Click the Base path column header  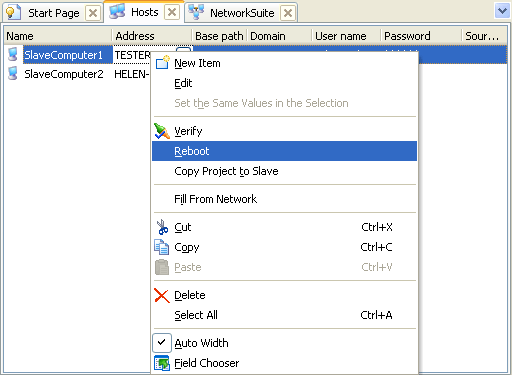pos(219,36)
